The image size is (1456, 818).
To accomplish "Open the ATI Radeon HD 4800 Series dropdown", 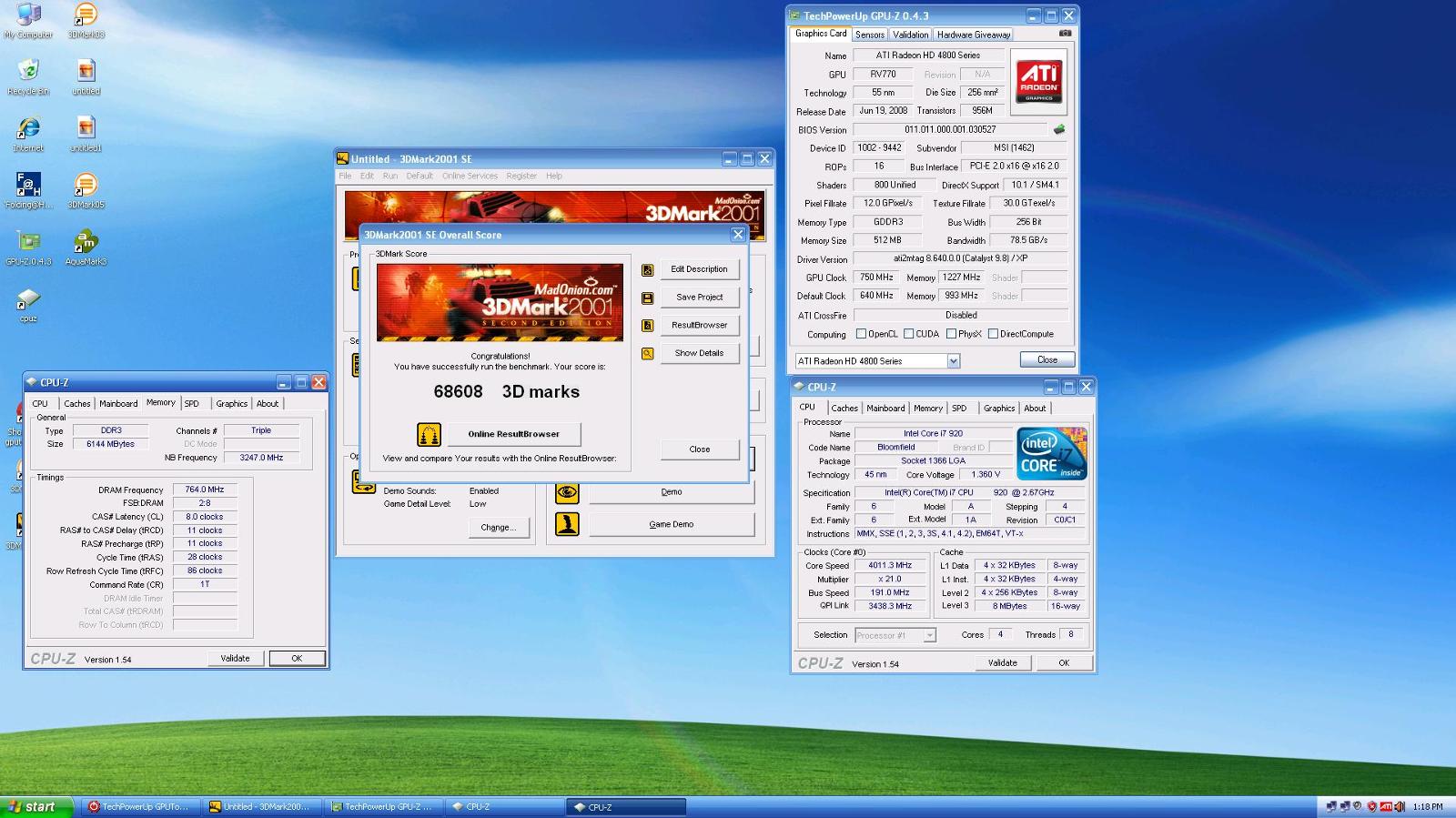I will point(953,361).
